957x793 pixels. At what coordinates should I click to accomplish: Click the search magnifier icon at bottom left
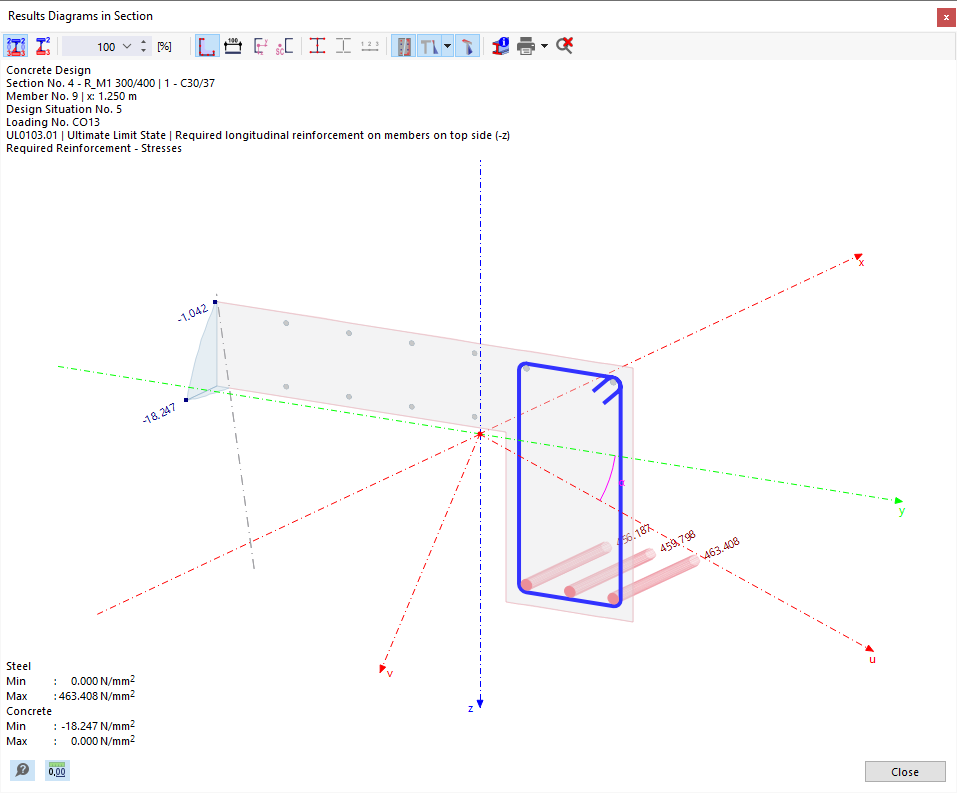coord(23,770)
